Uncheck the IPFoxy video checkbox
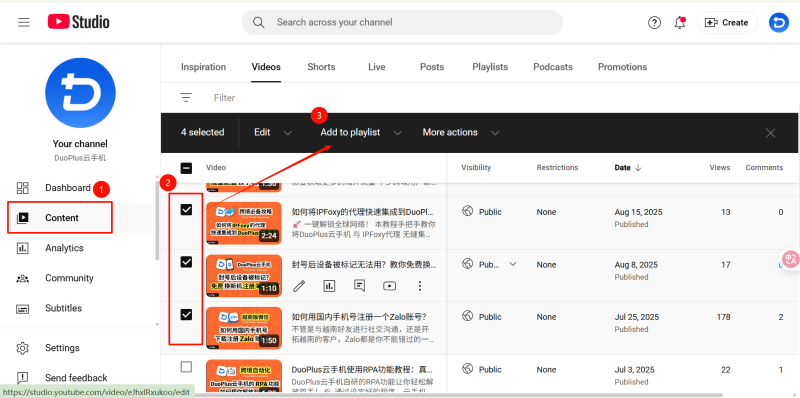This screenshot has width=800, height=398. point(186,209)
